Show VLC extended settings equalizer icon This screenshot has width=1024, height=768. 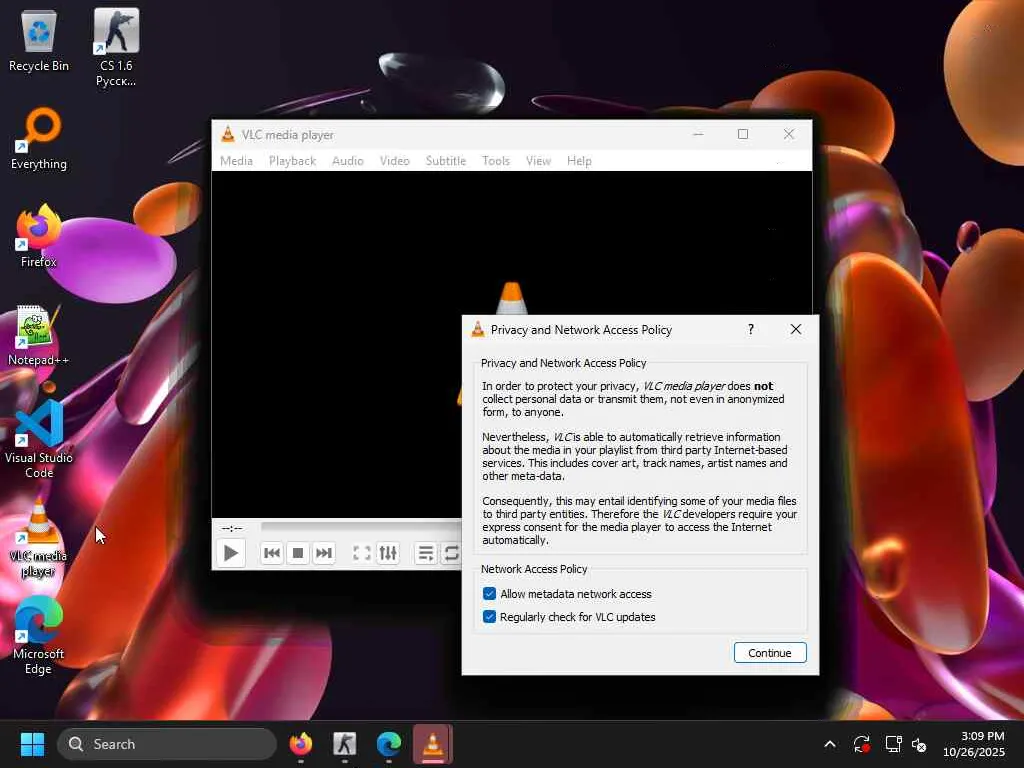388,553
